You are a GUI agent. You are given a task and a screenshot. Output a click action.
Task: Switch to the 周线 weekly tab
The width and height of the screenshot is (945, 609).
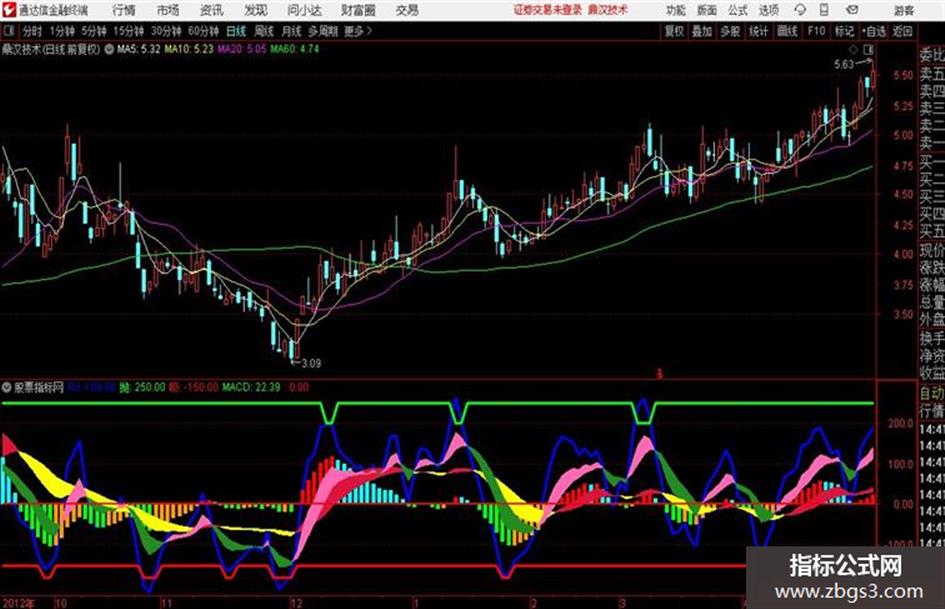(264, 31)
